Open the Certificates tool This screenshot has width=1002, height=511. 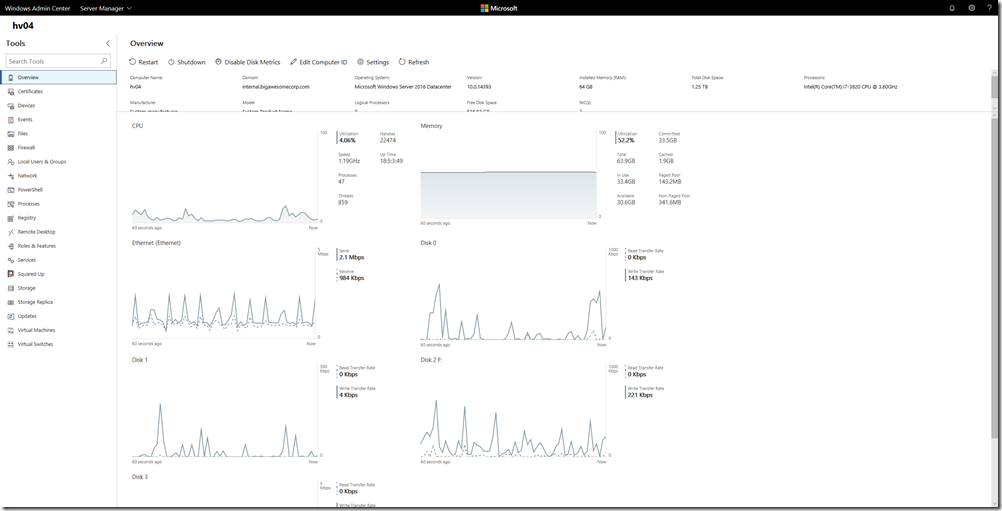tap(30, 91)
